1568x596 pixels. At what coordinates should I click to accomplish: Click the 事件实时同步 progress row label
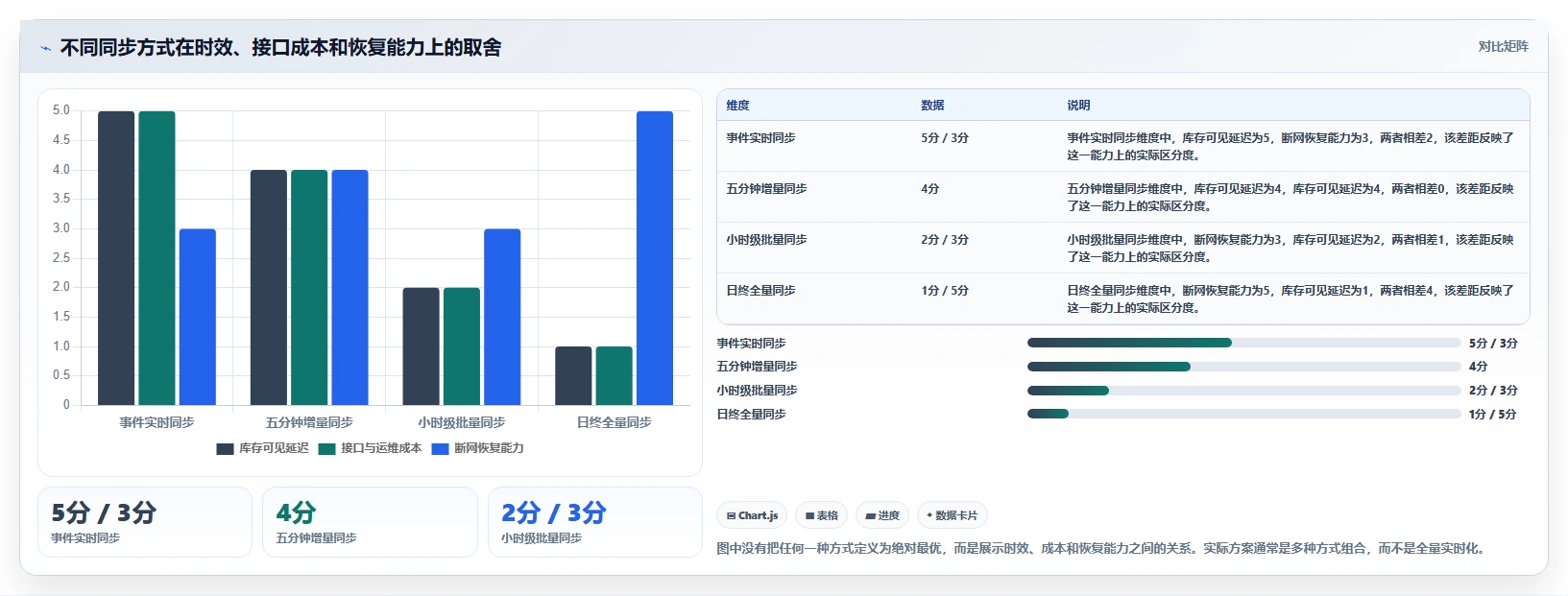[751, 344]
